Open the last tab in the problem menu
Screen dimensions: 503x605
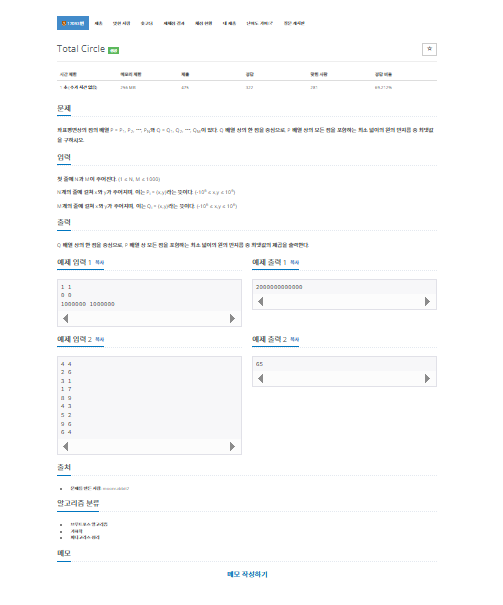pos(294,23)
